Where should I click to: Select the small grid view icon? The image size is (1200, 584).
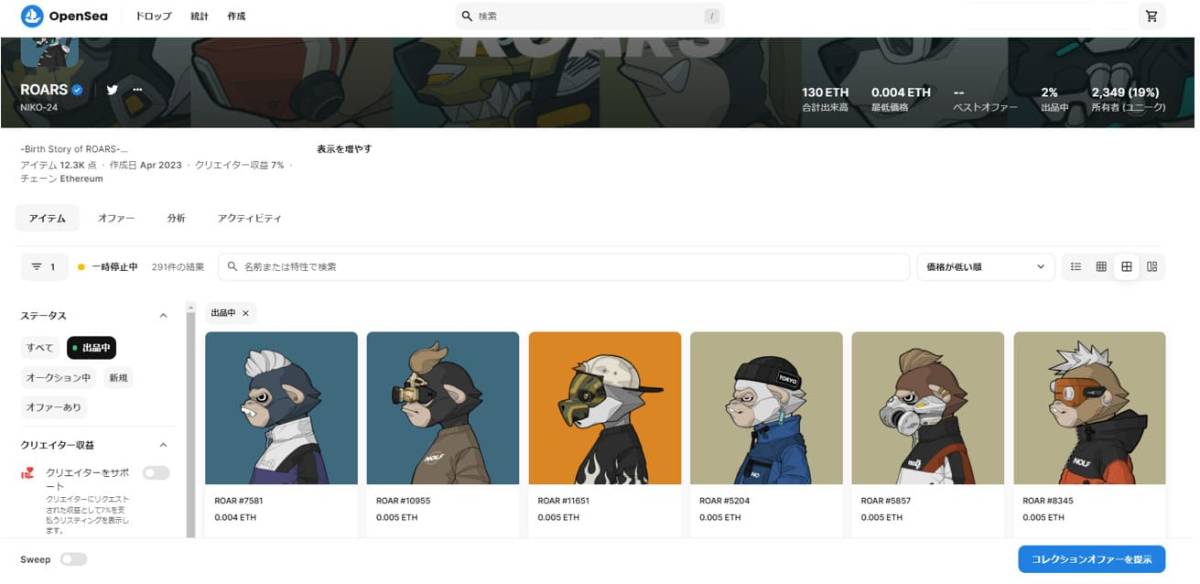click(x=1101, y=267)
